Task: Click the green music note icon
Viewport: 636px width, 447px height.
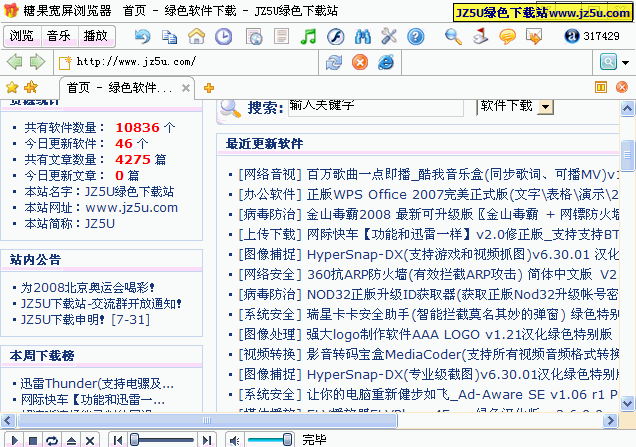Action: click(x=308, y=37)
